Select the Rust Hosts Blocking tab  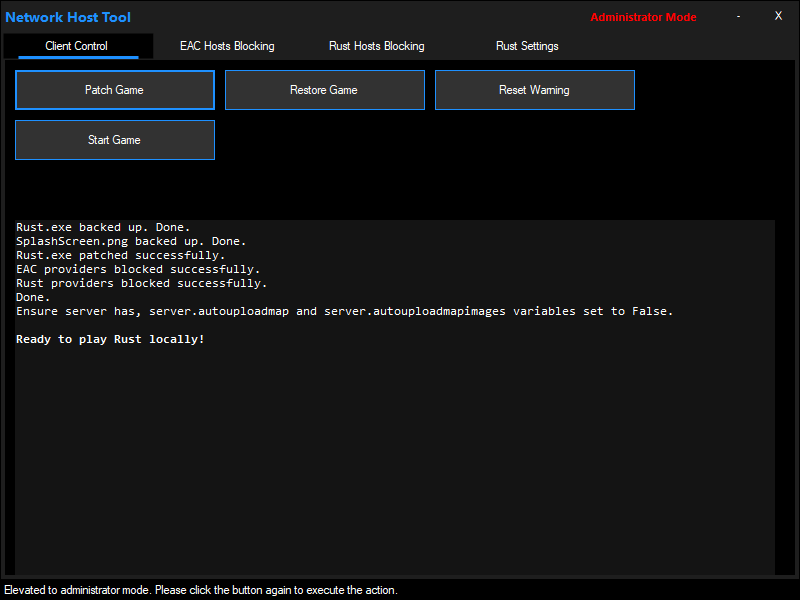click(376, 46)
